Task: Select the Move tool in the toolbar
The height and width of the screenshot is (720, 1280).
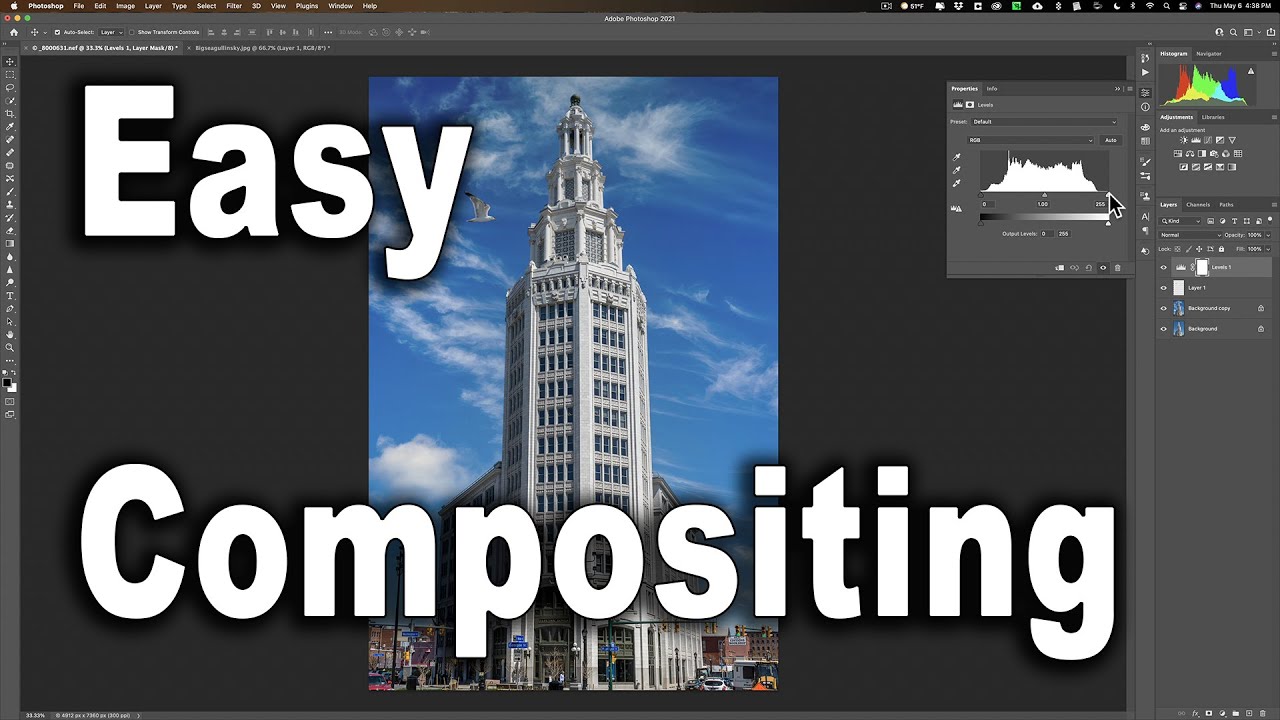Action: pos(10,62)
